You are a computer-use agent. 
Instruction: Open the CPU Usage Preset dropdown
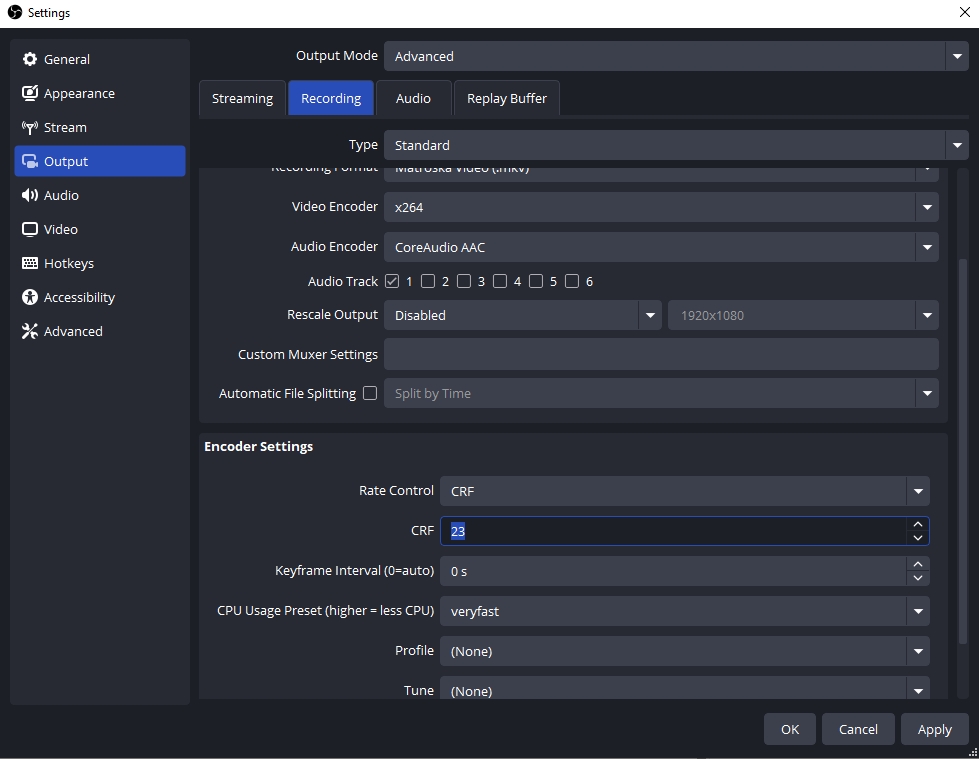coord(685,611)
